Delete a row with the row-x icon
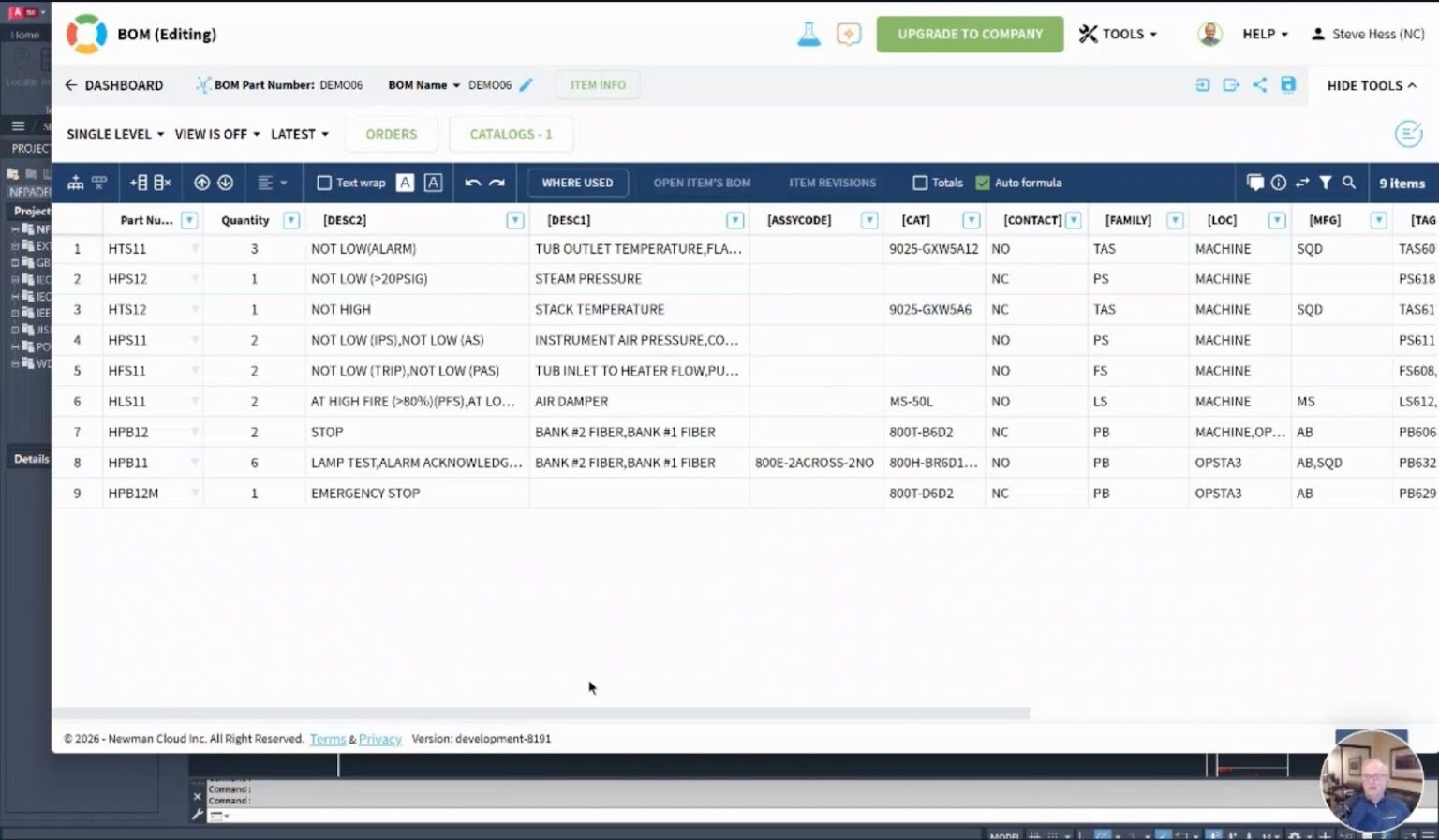Image resolution: width=1439 pixels, height=840 pixels. click(162, 183)
